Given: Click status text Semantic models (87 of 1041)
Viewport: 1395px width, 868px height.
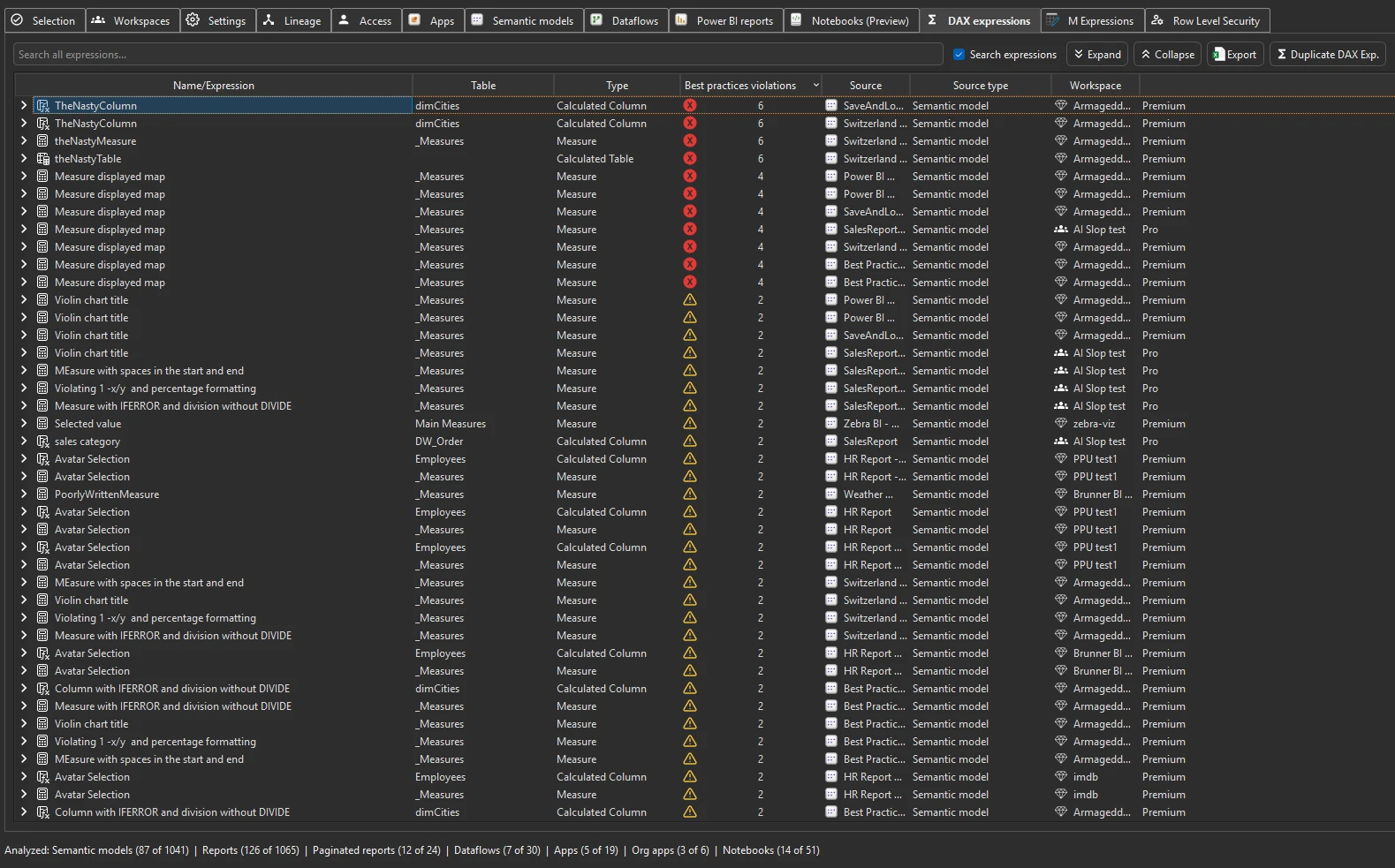Looking at the screenshot, I should tap(120, 850).
